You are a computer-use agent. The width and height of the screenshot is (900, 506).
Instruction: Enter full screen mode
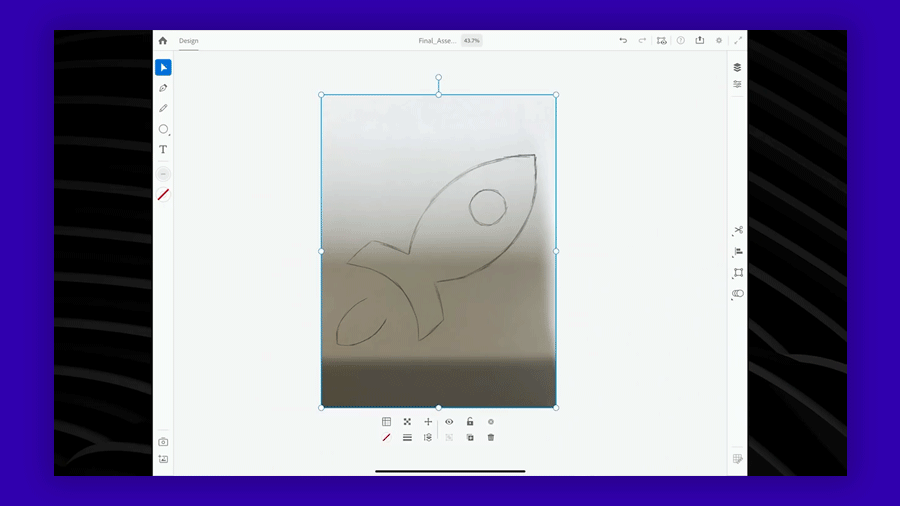click(738, 40)
